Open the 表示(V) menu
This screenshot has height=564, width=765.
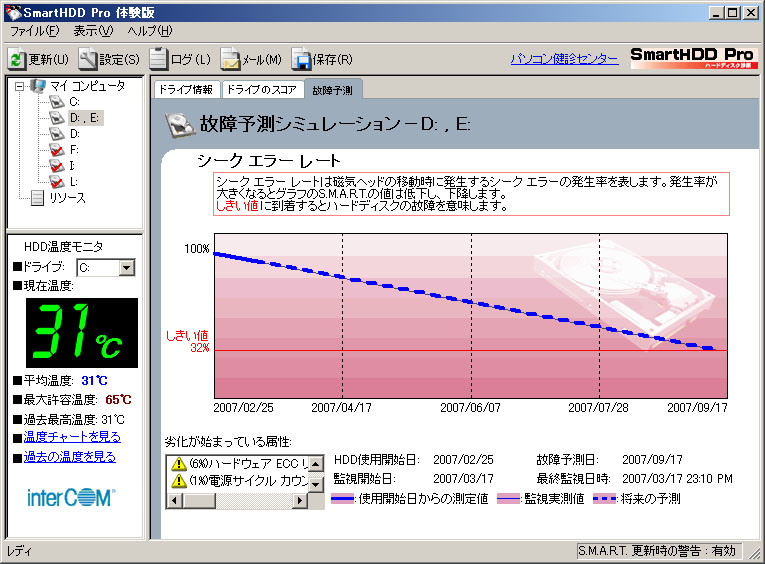93,31
